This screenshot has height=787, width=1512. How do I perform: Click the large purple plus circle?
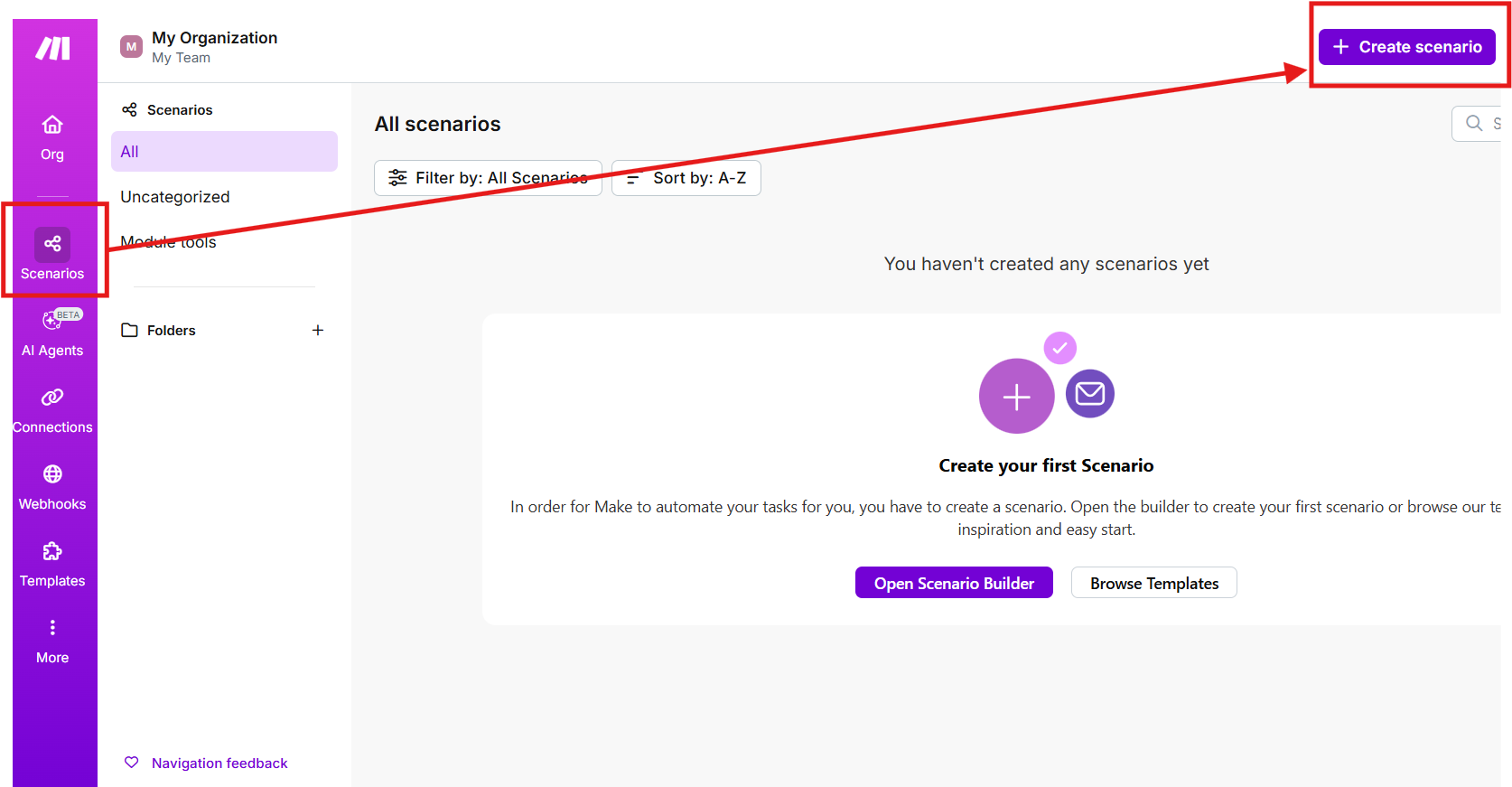click(1016, 397)
